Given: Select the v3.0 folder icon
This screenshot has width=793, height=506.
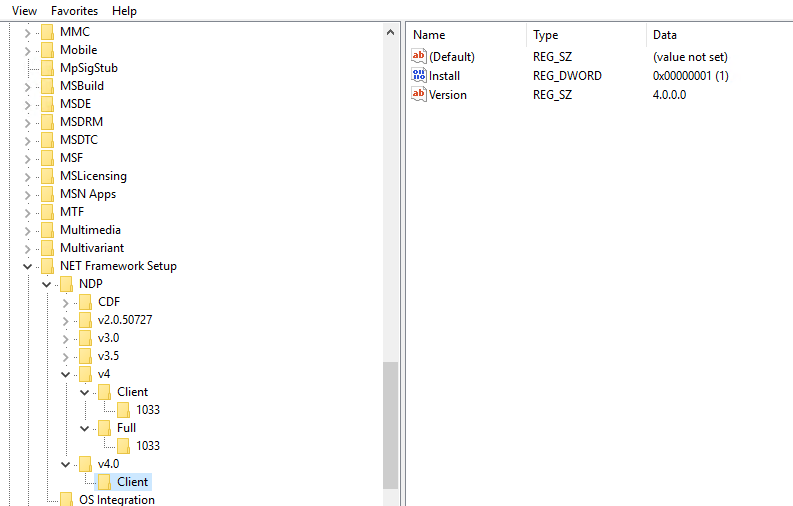Looking at the screenshot, I should tap(85, 338).
